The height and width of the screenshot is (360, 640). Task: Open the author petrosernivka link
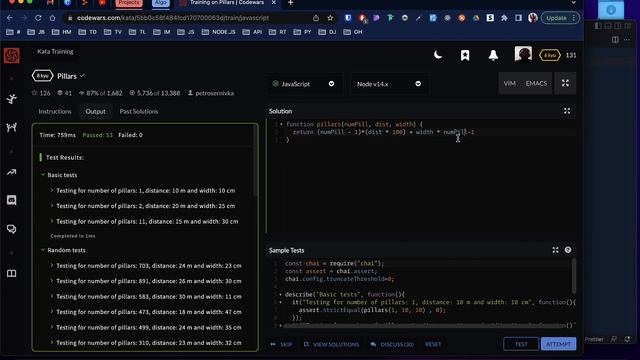tap(211, 93)
